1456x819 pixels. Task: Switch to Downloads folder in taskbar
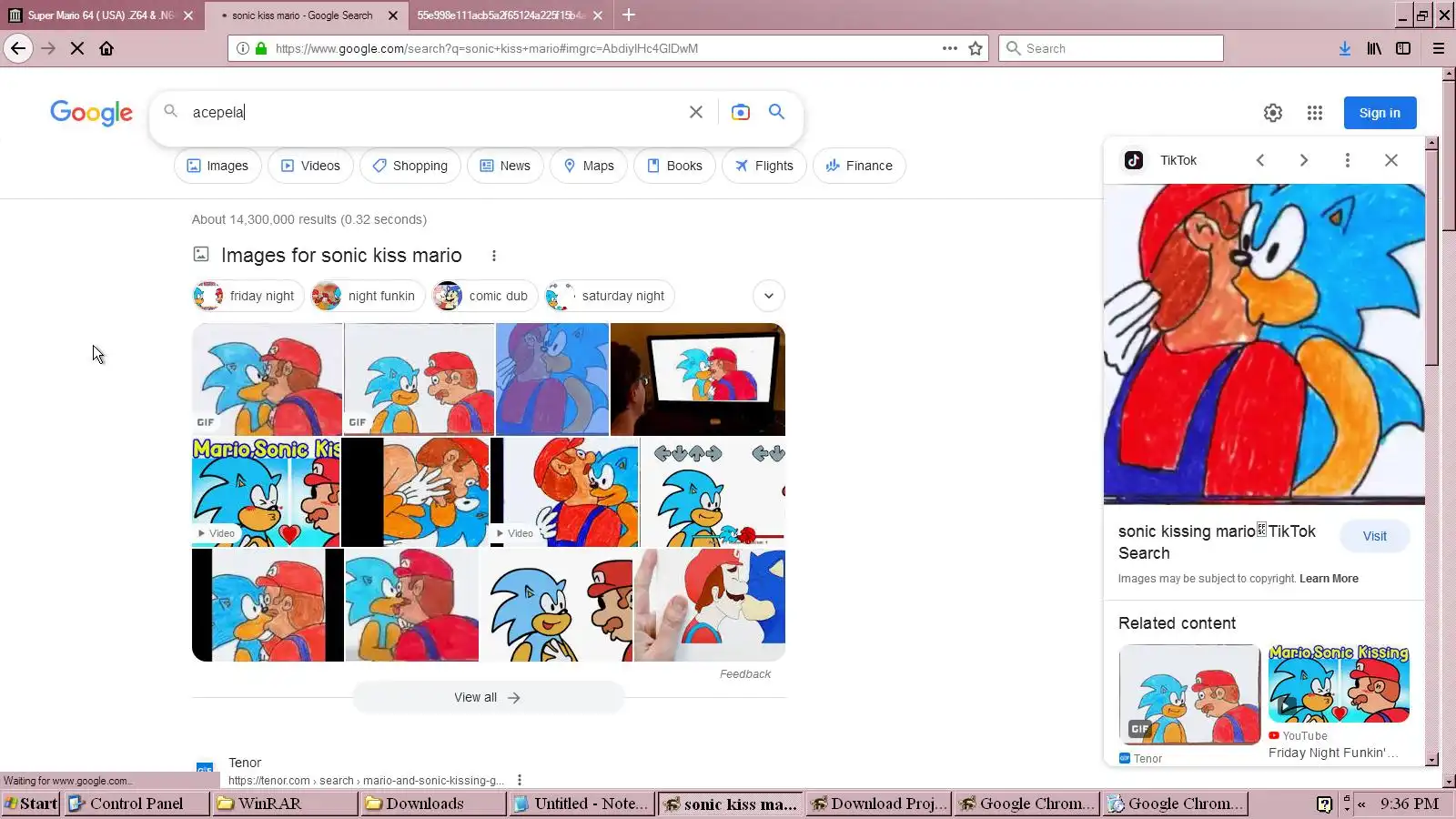(x=433, y=804)
